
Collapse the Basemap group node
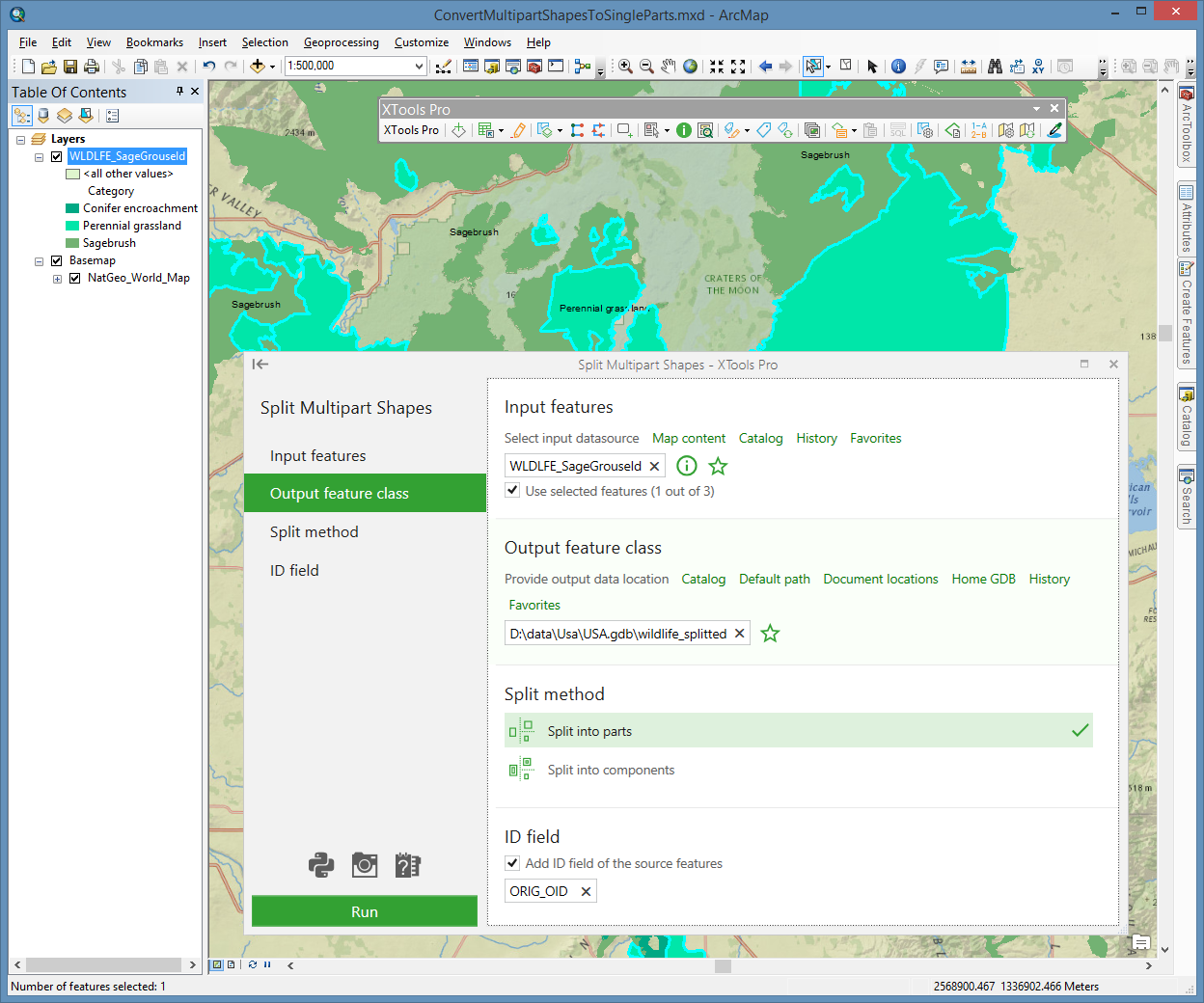40,261
